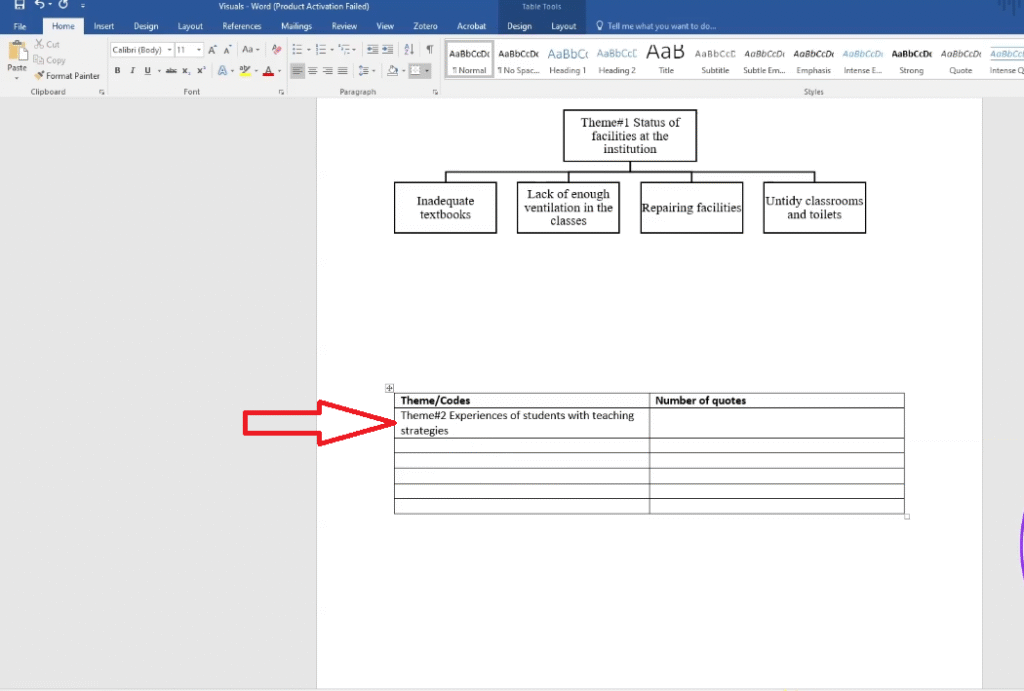Click the Tell me what you want search box
1024x691 pixels.
[660, 26]
